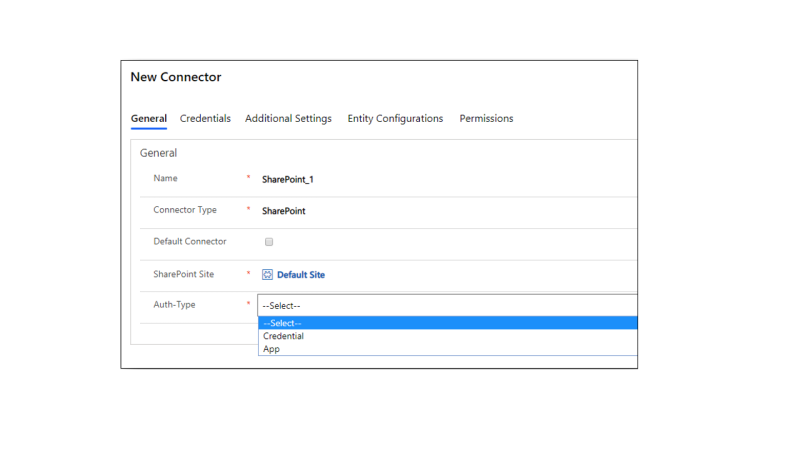Click the Name field label
The image size is (800, 450).
click(165, 179)
